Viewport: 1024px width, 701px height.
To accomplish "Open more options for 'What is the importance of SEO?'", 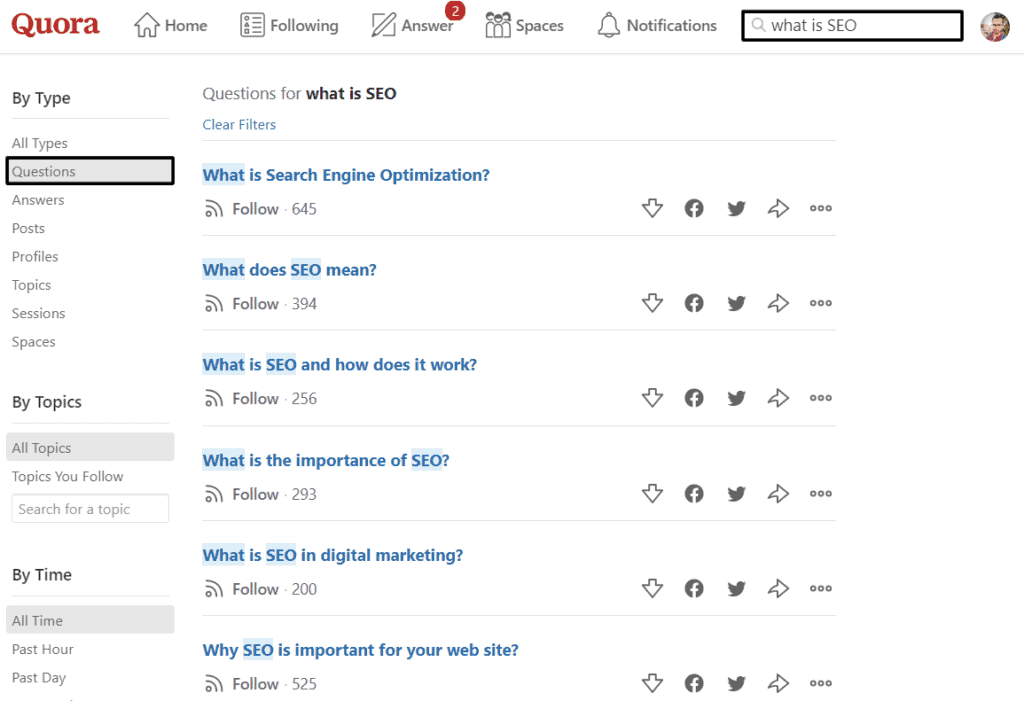I will [x=821, y=493].
